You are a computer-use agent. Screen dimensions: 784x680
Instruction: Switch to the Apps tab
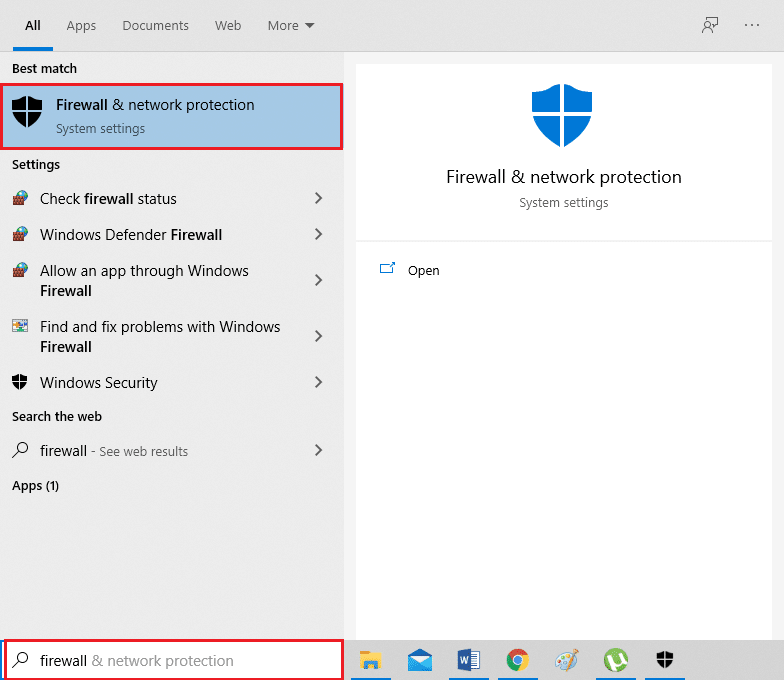coord(81,25)
